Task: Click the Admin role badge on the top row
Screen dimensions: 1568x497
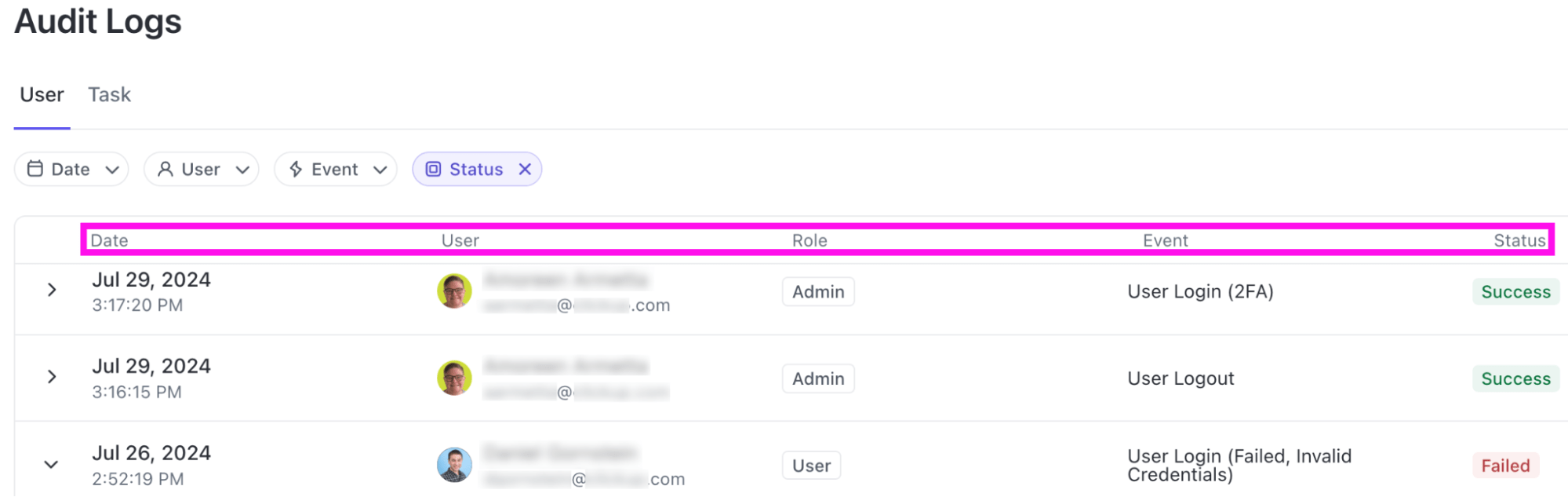Action: pyautogui.click(x=817, y=291)
